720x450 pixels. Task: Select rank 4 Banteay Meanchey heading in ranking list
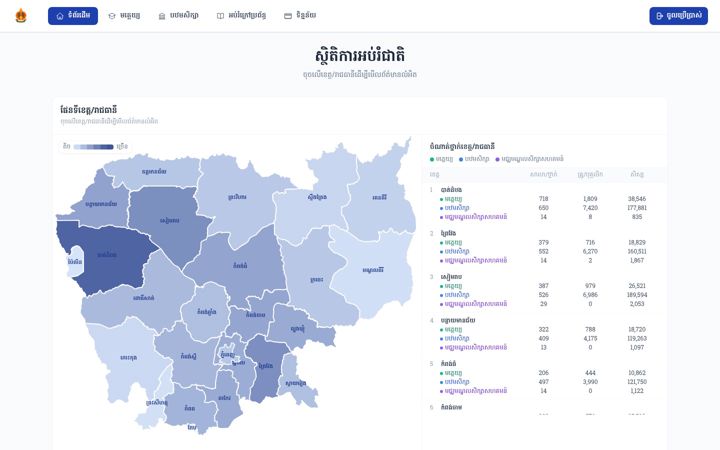point(458,321)
